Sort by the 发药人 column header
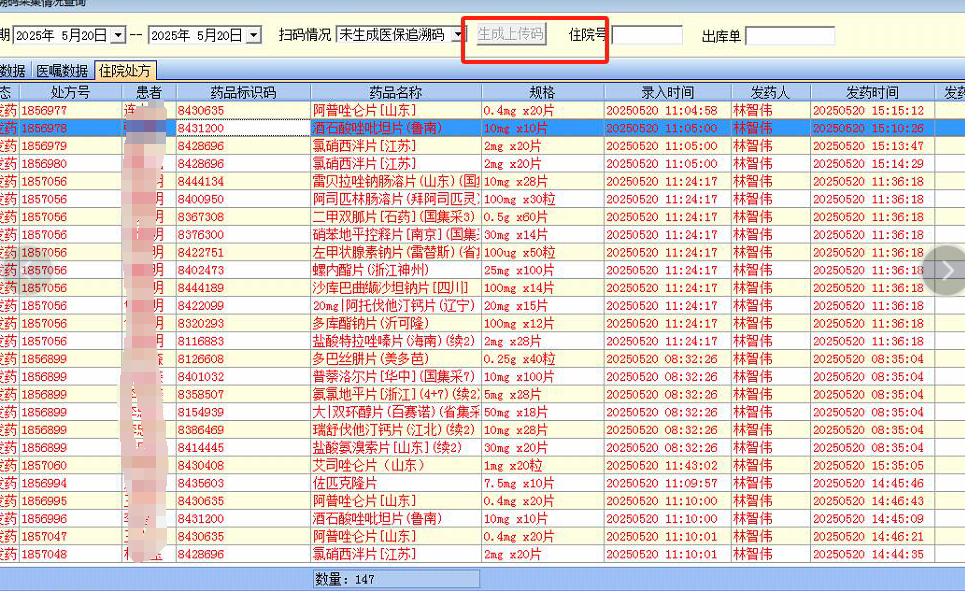Viewport: 965px width, 591px height. (x=771, y=92)
